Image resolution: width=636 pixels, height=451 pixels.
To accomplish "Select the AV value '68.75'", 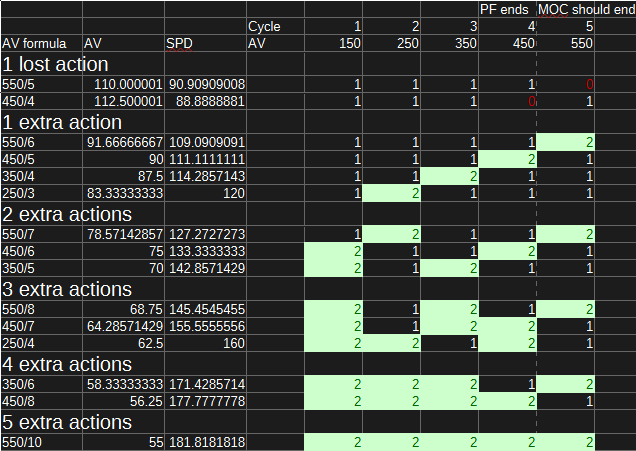I will 123,309.
